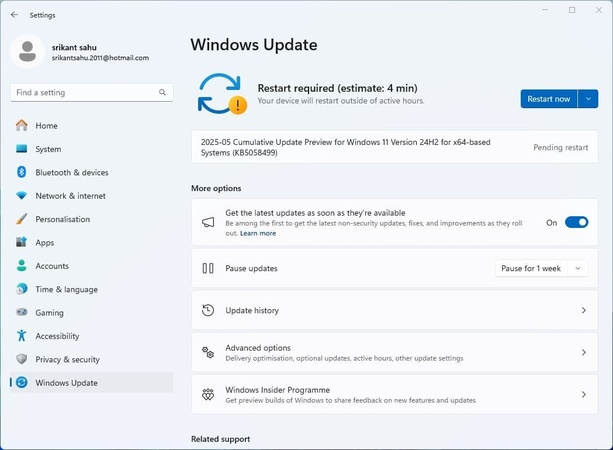This screenshot has height=450, width=613.
Task: Click the Apps icon in sidebar
Action: coord(22,242)
